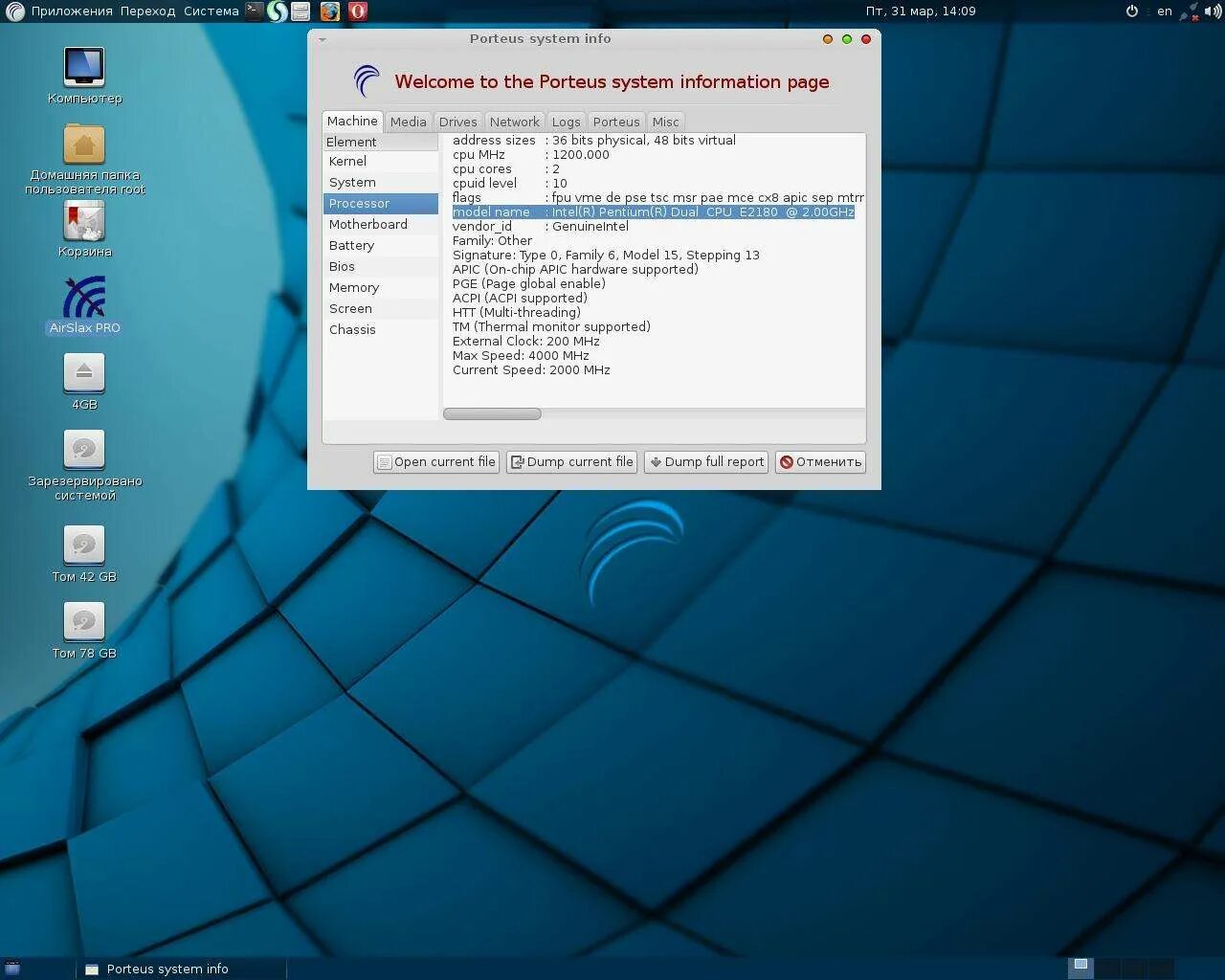Select the AirSlax PRO desktop icon
Viewport: 1225px width, 980px height.
pos(84,306)
